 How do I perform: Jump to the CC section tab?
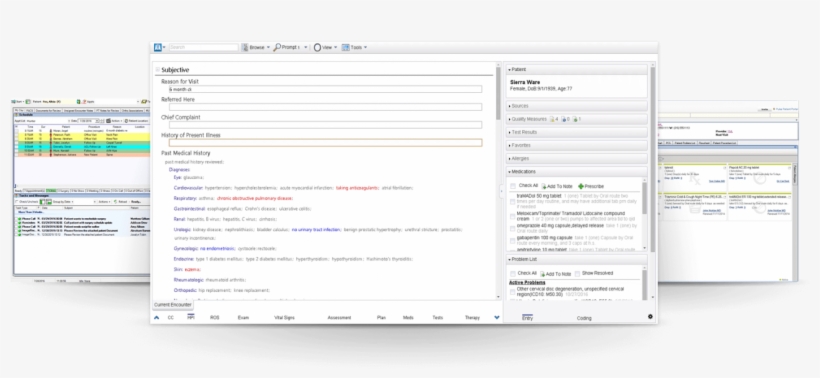pos(170,317)
